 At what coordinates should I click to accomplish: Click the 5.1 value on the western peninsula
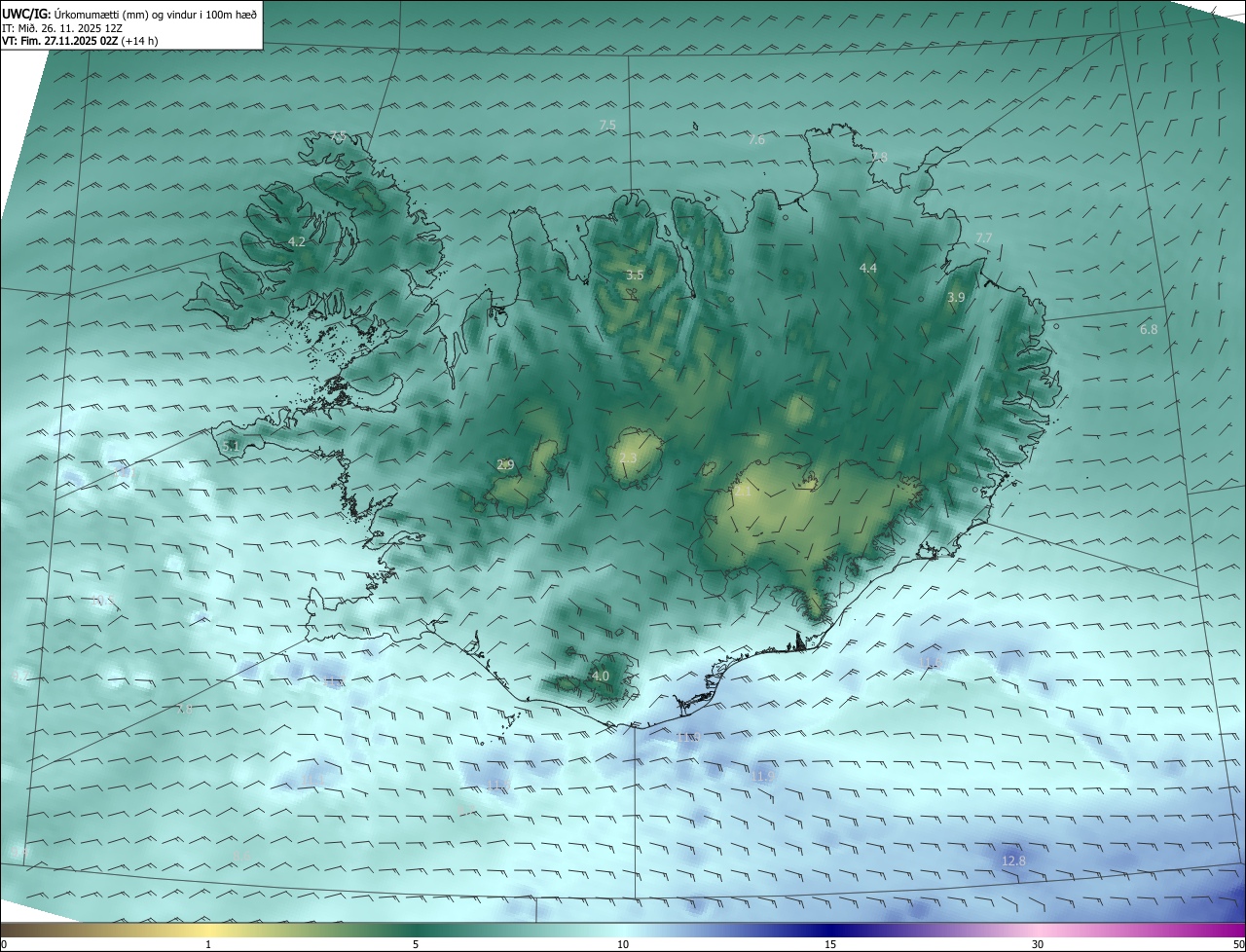(x=231, y=445)
